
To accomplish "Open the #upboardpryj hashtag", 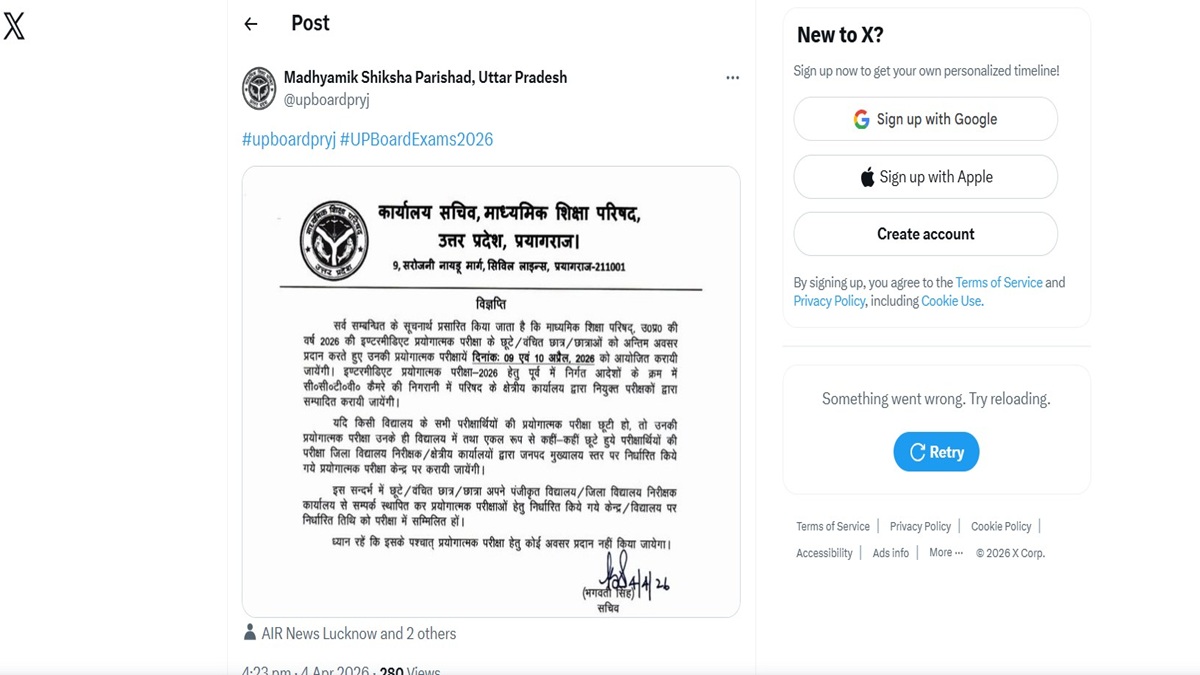I will tap(289, 139).
